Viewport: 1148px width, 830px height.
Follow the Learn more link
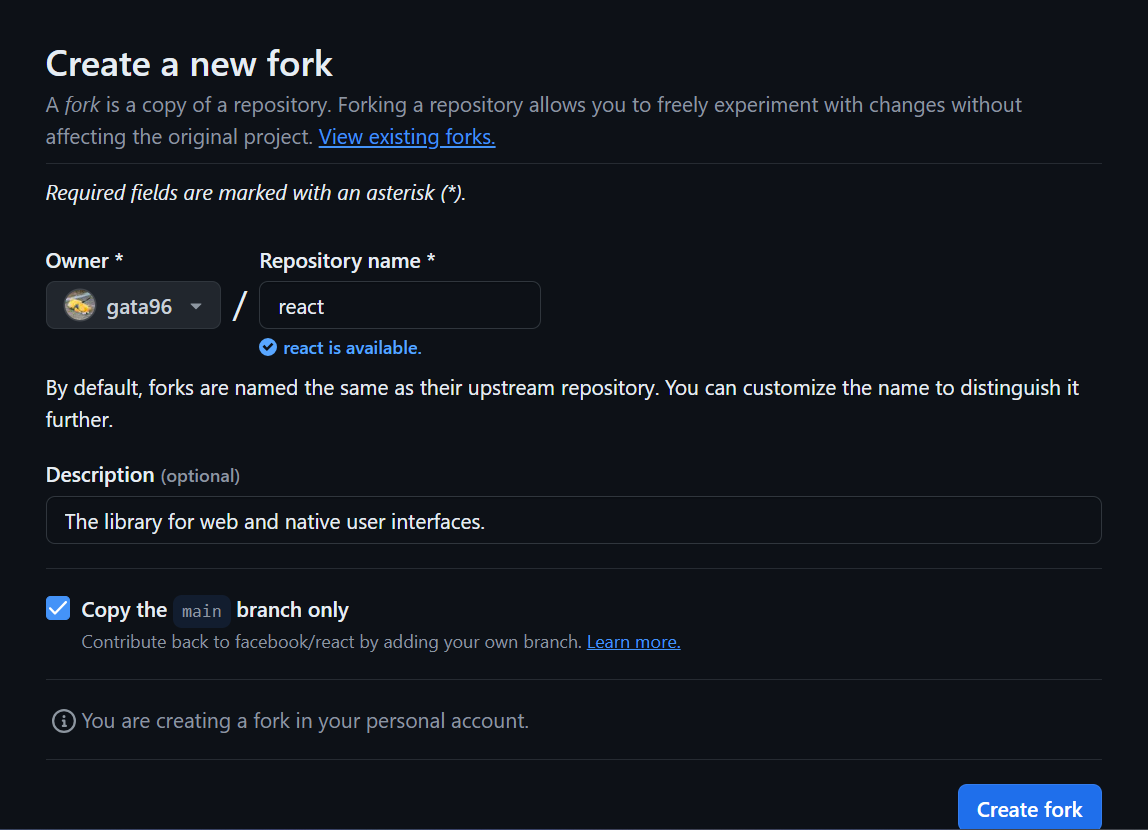coord(633,642)
